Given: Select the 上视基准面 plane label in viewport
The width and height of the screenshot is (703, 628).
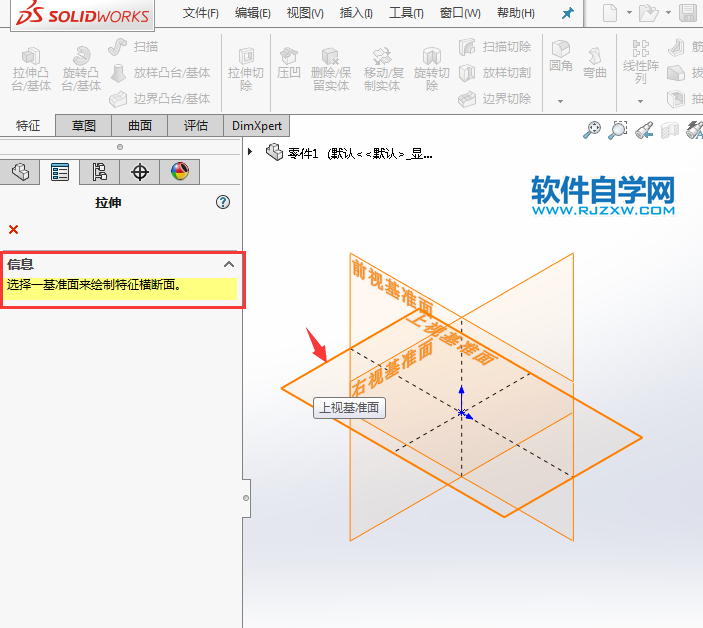Looking at the screenshot, I should (x=451, y=338).
